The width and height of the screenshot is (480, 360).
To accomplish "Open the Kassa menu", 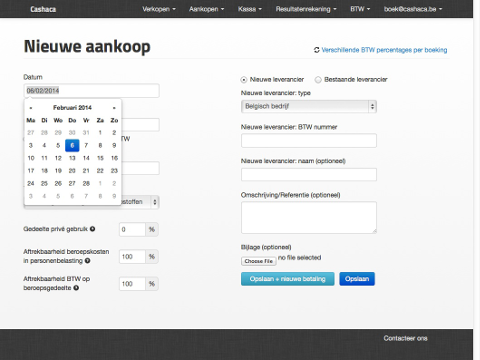I will (x=250, y=9).
